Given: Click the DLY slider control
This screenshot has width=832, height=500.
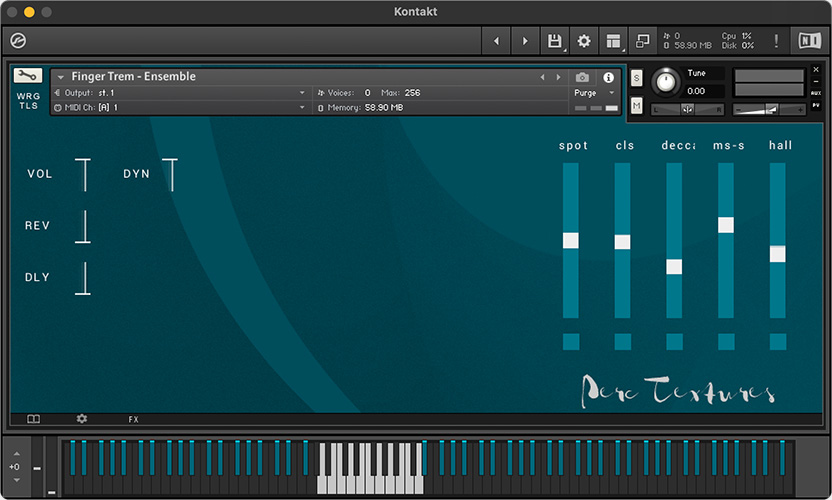Looking at the screenshot, I should coord(83,278).
